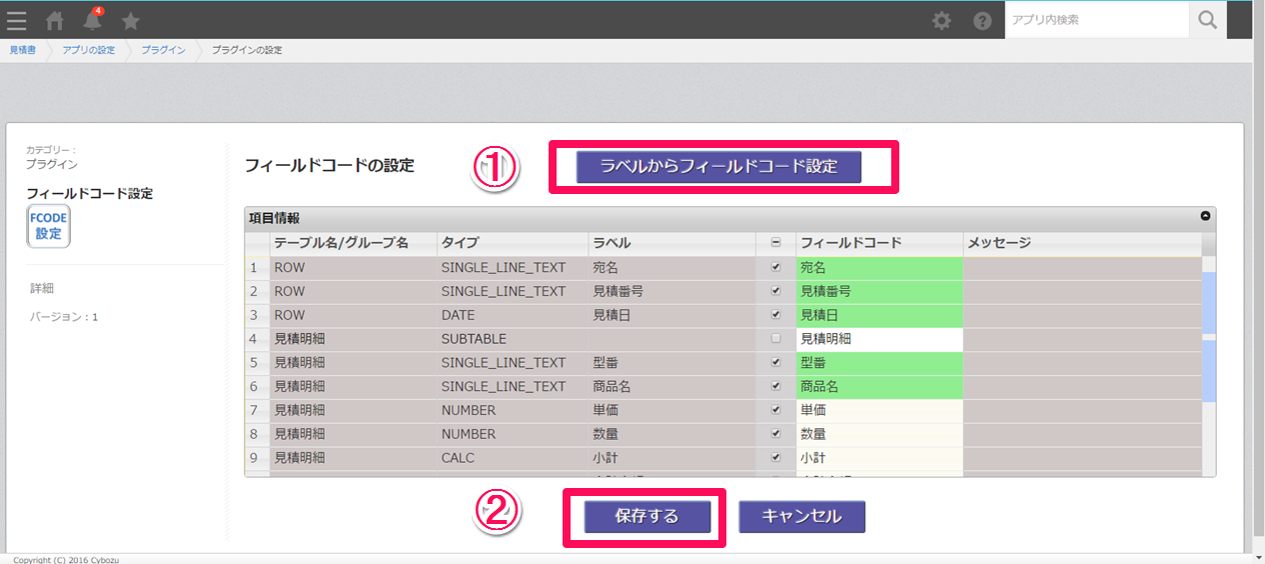1265x564 pixels.
Task: Toggle checkbox in row 5 型番
Action: click(x=776, y=362)
